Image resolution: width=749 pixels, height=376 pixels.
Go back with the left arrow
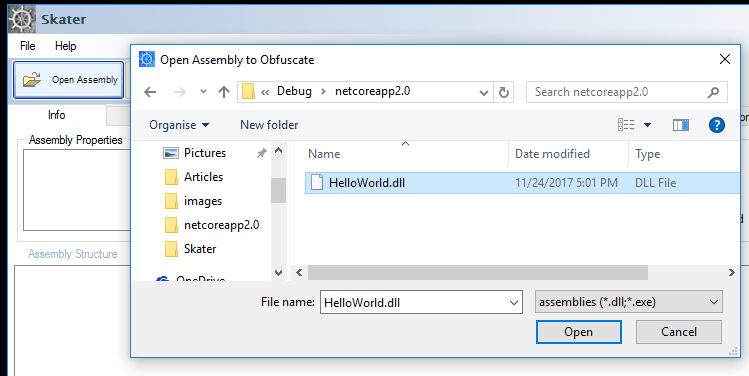[150, 92]
